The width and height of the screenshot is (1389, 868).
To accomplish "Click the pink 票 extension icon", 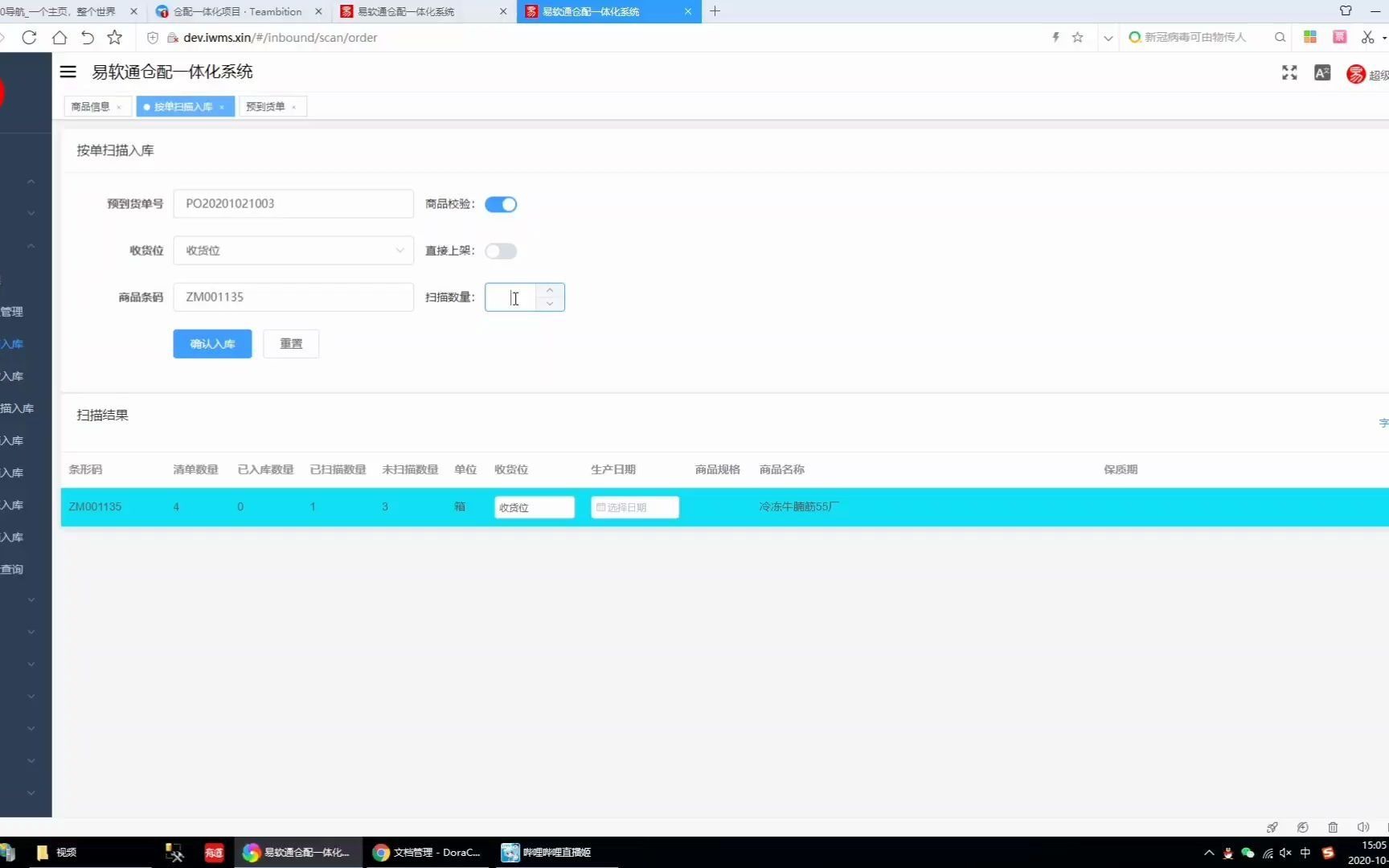I will click(x=1339, y=37).
